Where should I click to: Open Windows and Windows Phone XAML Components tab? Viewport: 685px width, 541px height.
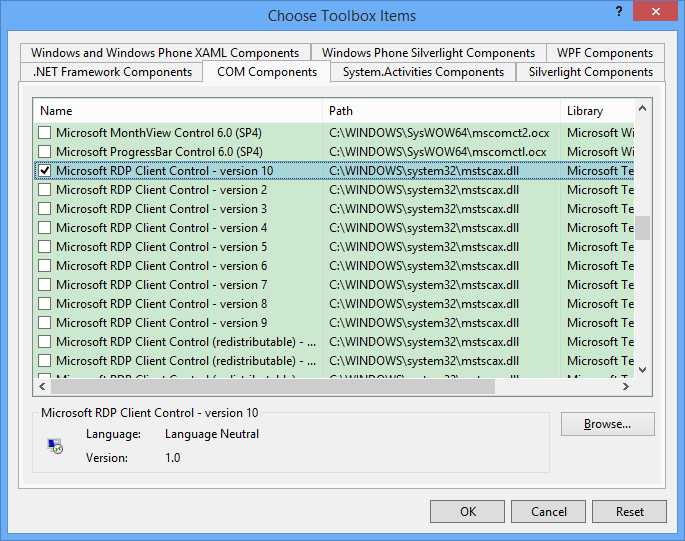165,53
